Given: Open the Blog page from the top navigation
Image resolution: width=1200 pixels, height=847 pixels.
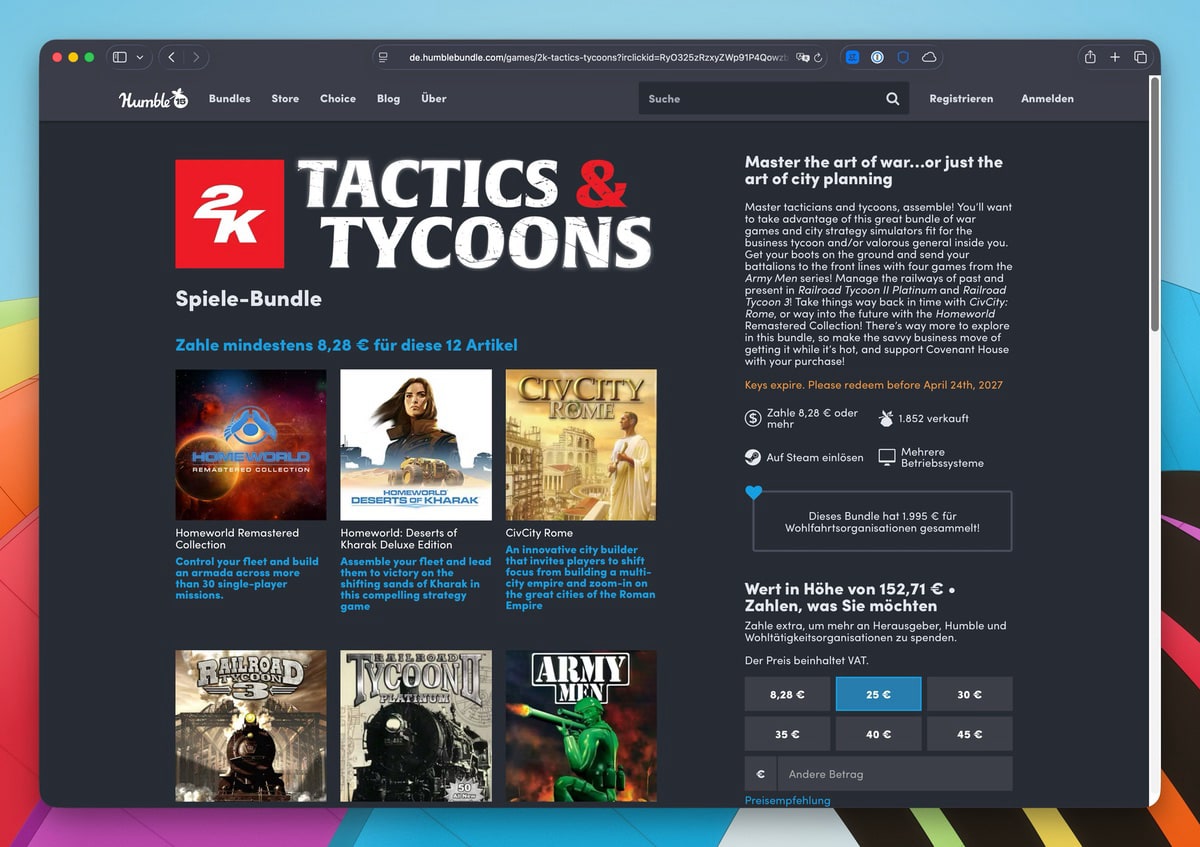Looking at the screenshot, I should coord(388,99).
